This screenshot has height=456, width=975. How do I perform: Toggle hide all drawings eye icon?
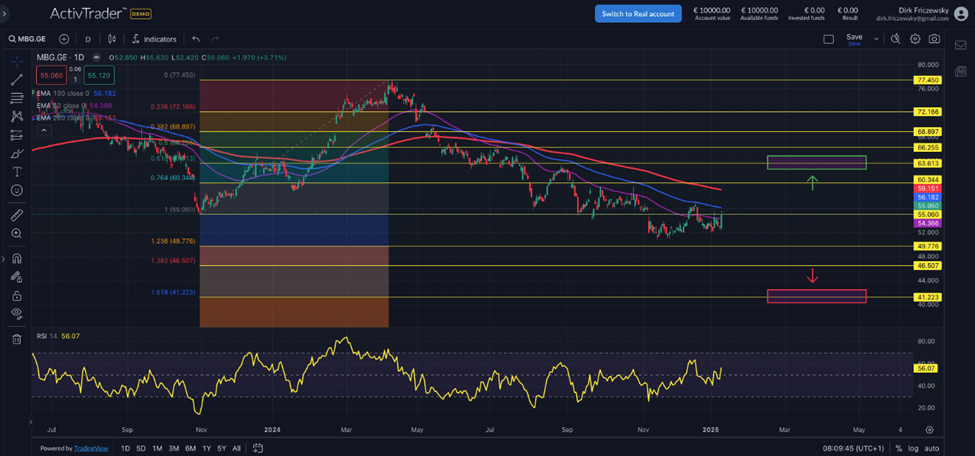[16, 314]
